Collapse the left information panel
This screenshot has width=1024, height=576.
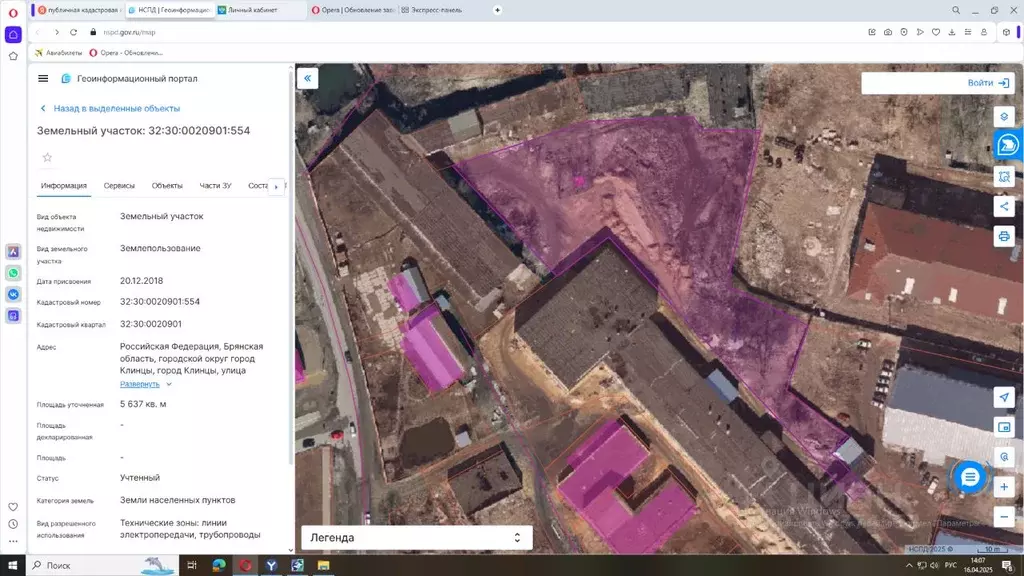(x=308, y=78)
